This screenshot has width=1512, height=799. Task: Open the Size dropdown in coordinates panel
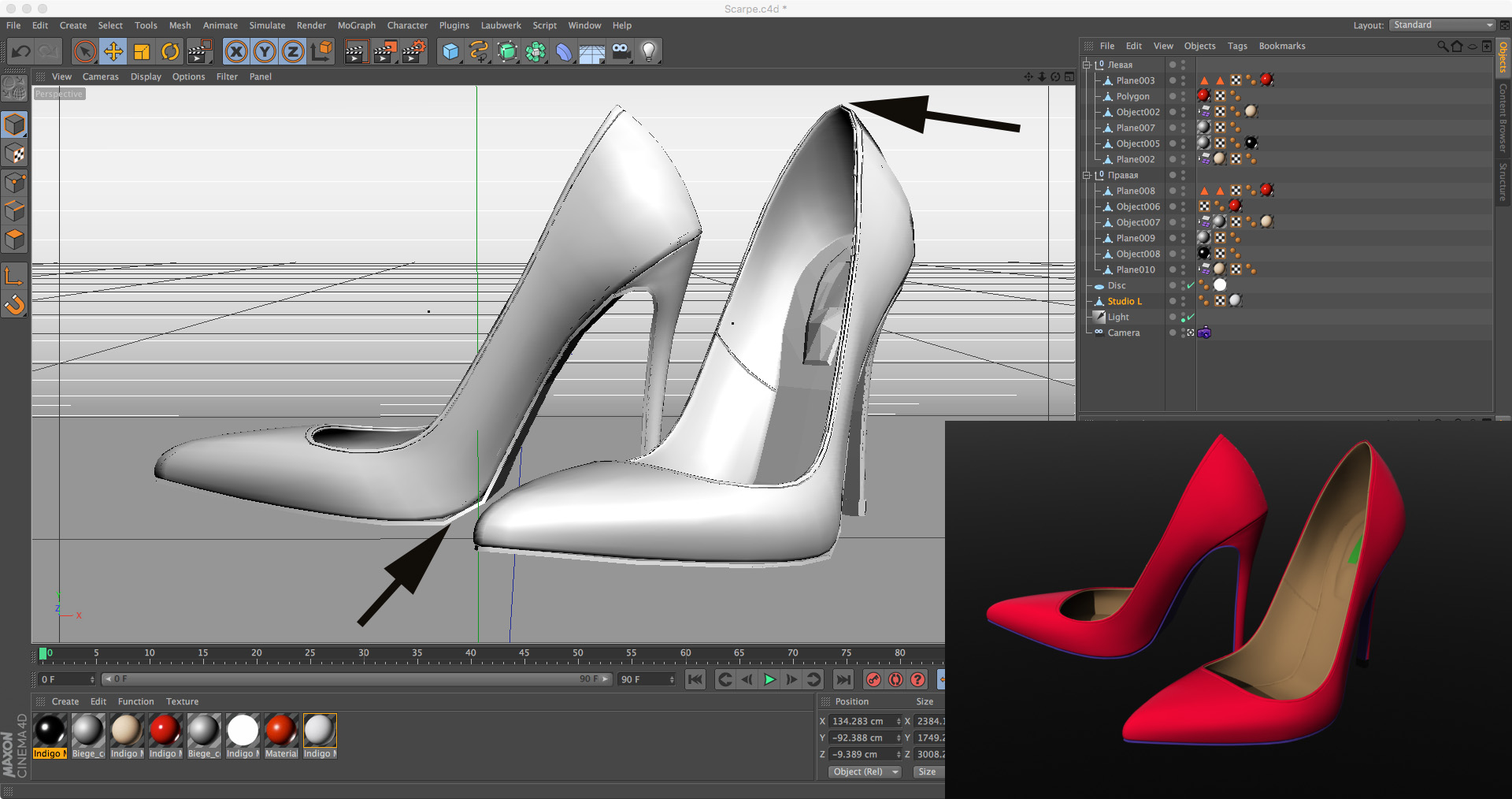coord(928,772)
